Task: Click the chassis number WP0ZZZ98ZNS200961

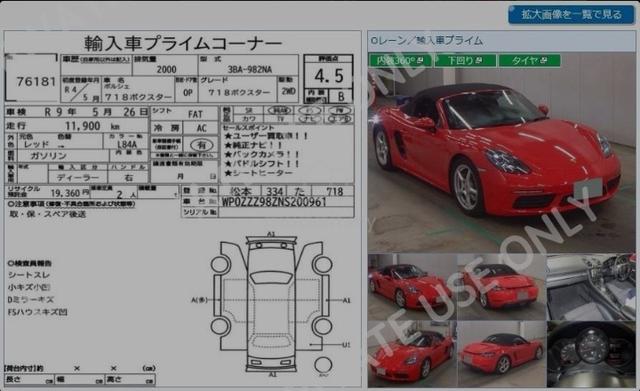Action: [x=274, y=202]
